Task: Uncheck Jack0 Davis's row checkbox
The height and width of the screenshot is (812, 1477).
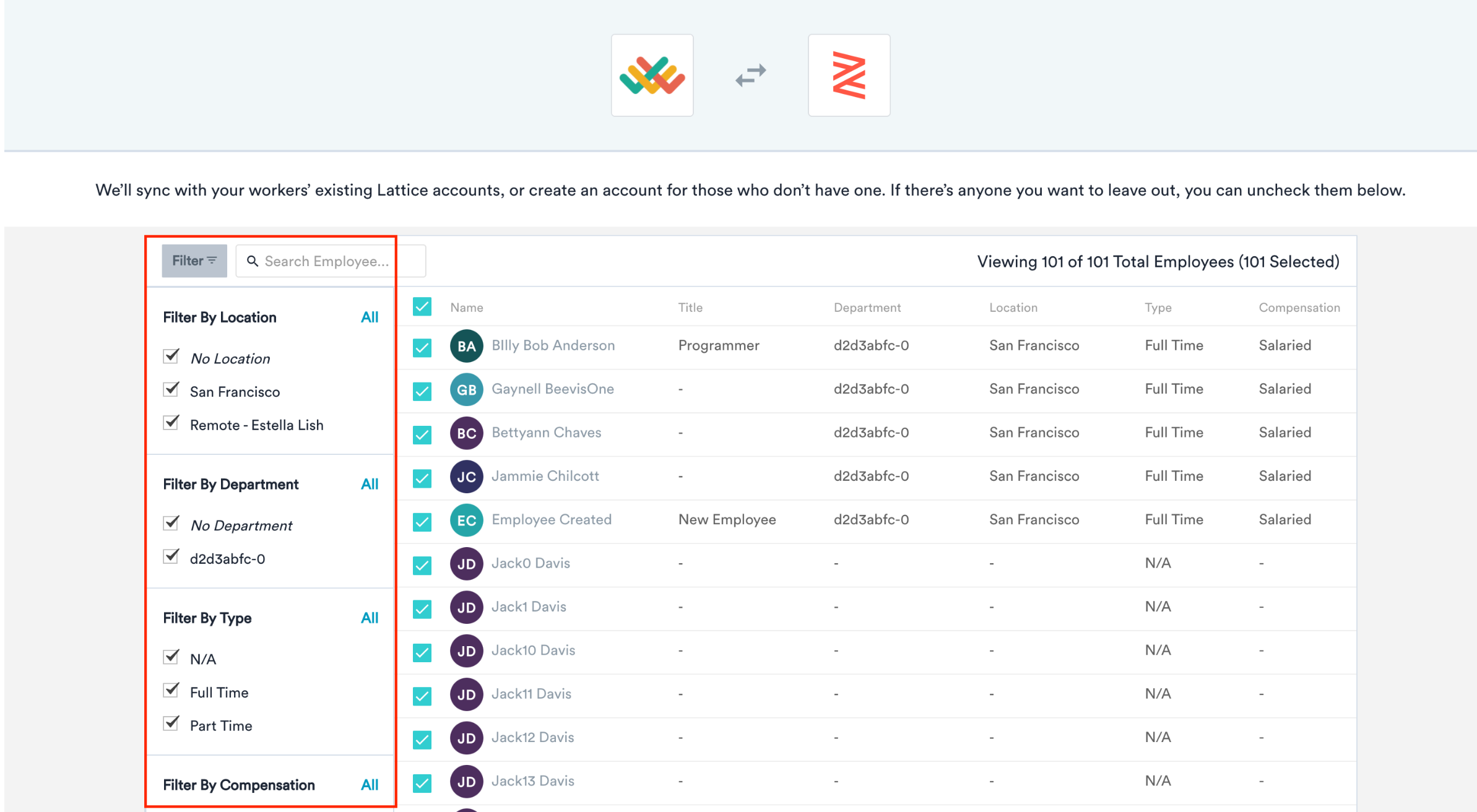Action: tap(422, 565)
